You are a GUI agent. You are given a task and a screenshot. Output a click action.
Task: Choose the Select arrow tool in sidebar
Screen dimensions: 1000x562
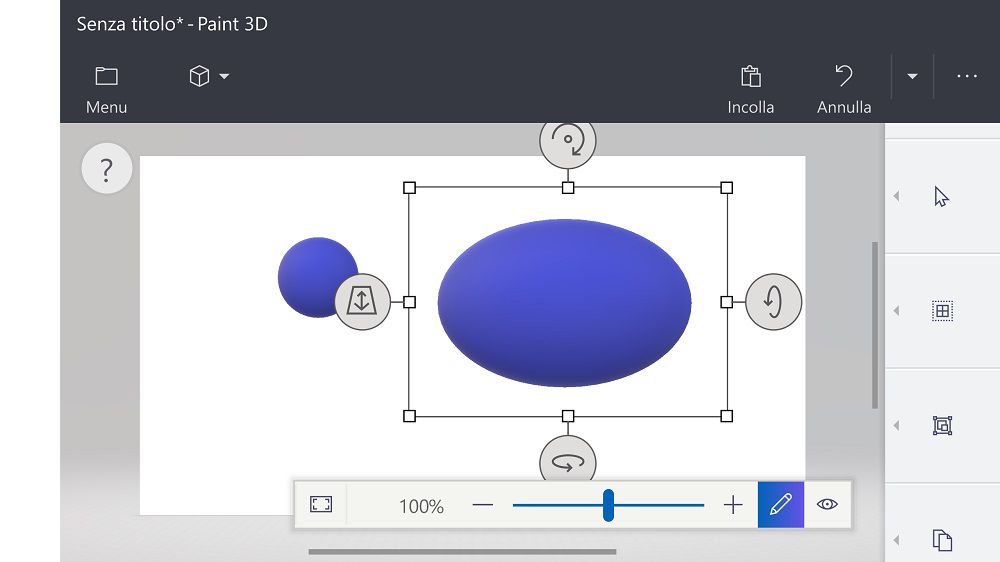click(x=941, y=196)
